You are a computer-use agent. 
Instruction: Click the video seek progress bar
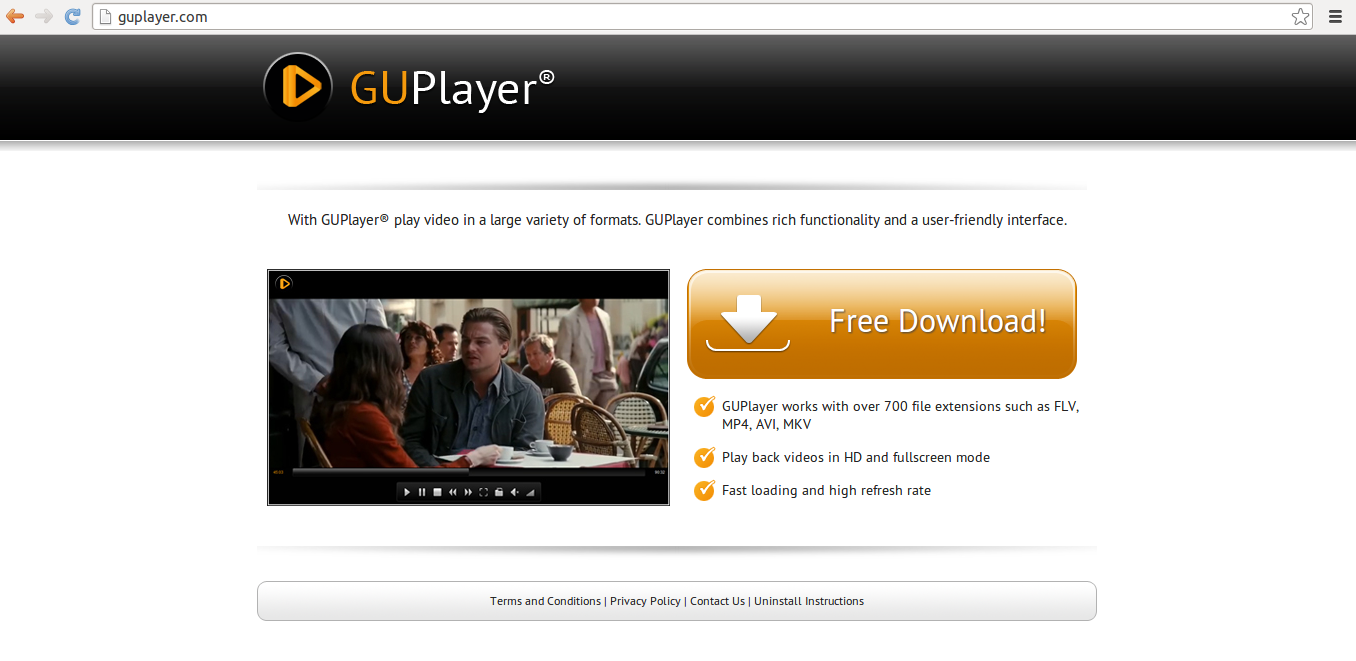tap(469, 472)
